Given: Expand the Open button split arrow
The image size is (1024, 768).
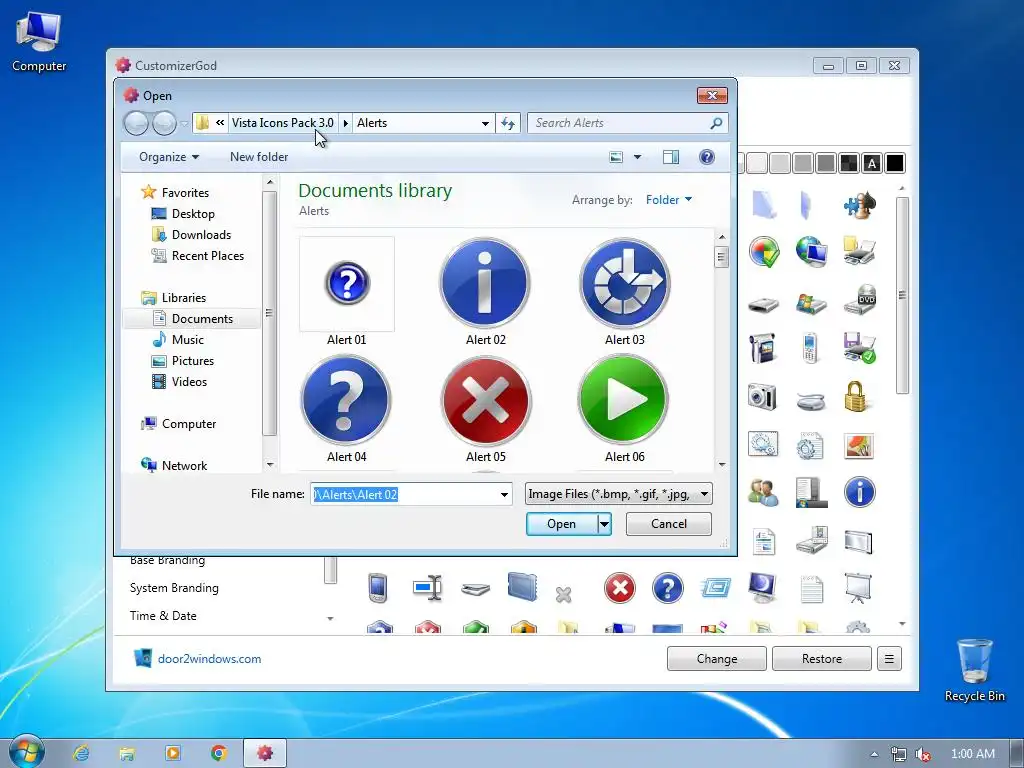Looking at the screenshot, I should [x=605, y=524].
